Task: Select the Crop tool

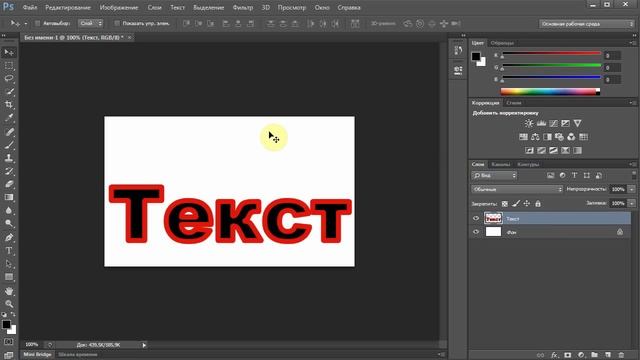Action: click(x=9, y=104)
